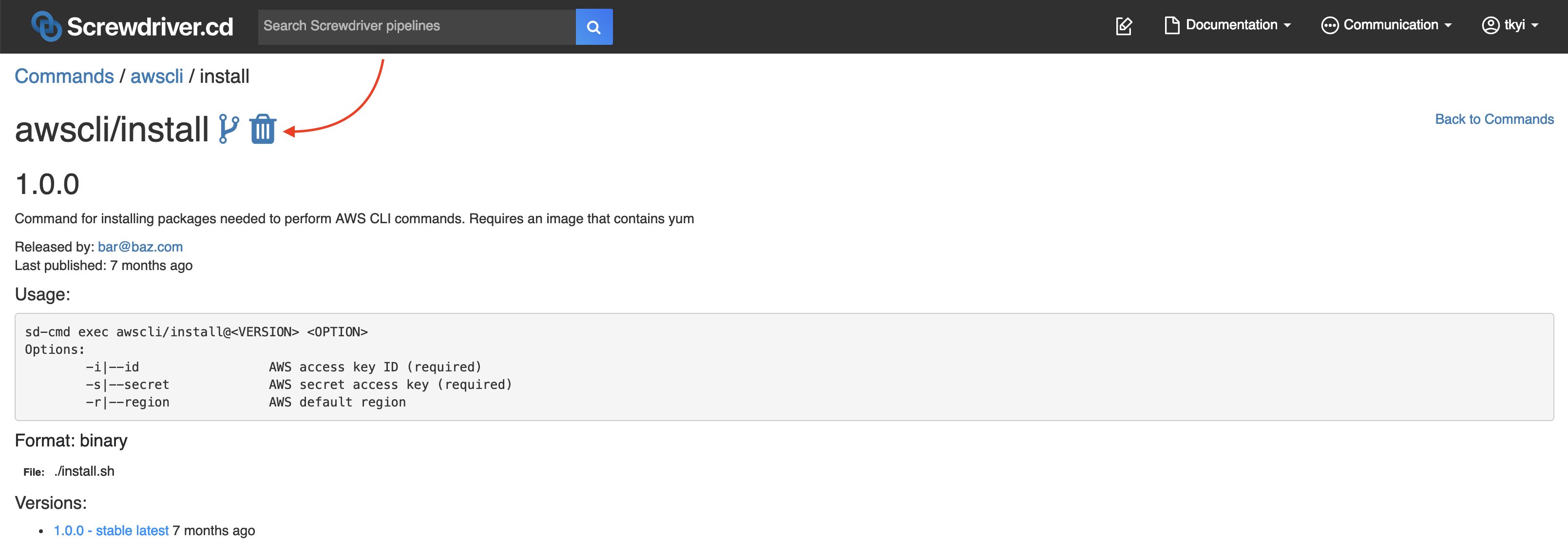
Task: Click Back to Commands link
Action: [1494, 119]
